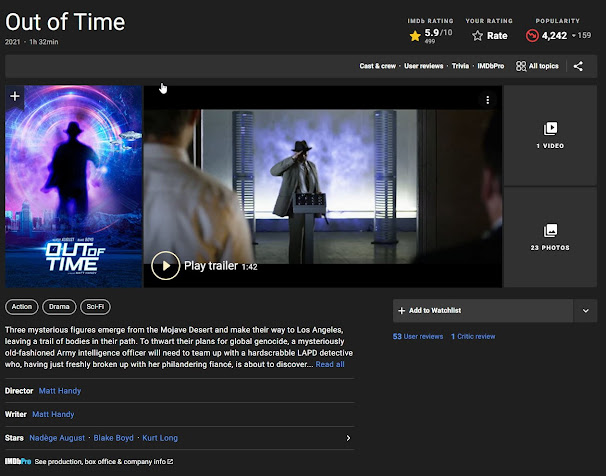
Task: Click the 5.9/10 rating value
Action: coord(438,32)
